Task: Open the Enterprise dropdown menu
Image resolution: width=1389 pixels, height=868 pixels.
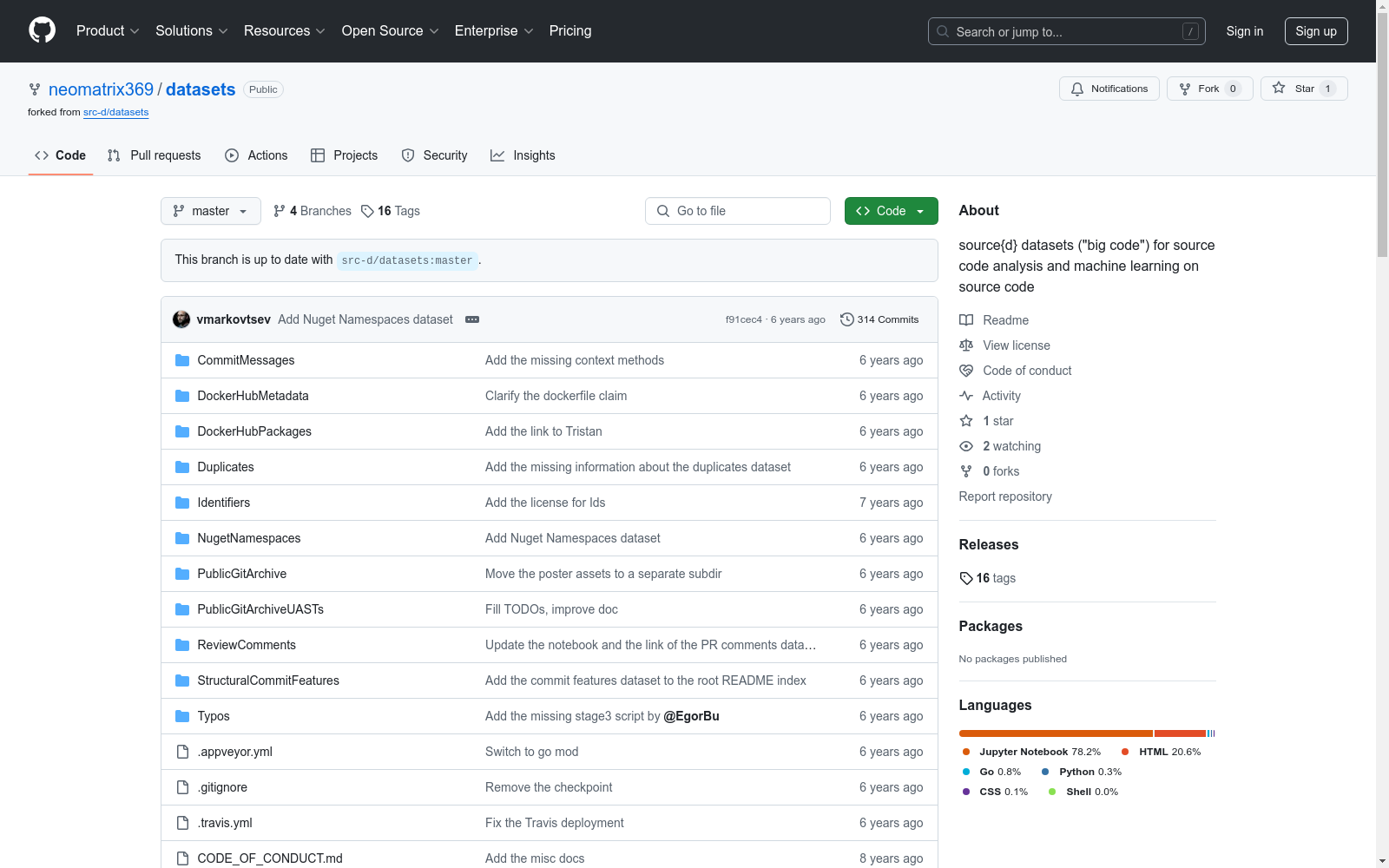Action: click(x=494, y=31)
